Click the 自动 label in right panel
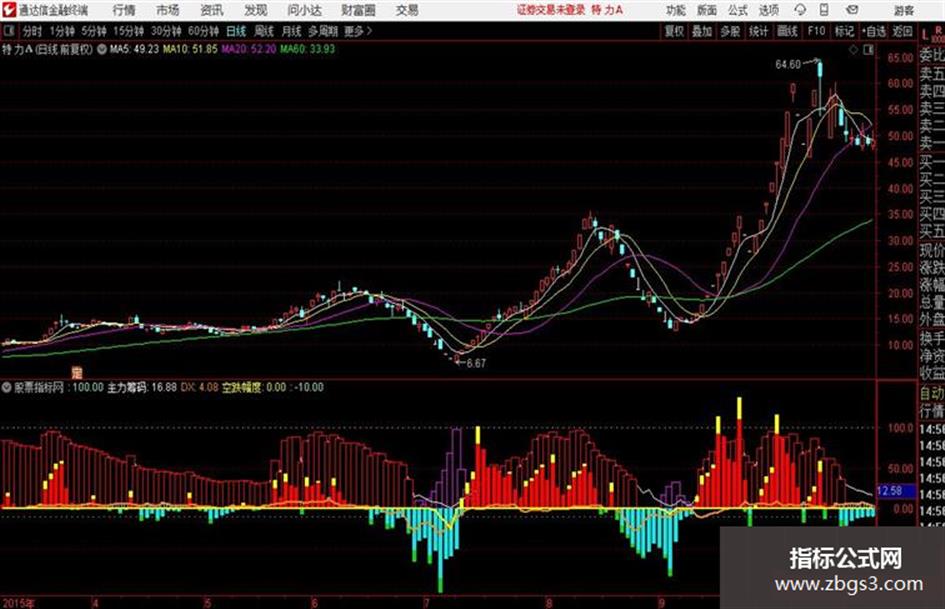 point(931,394)
